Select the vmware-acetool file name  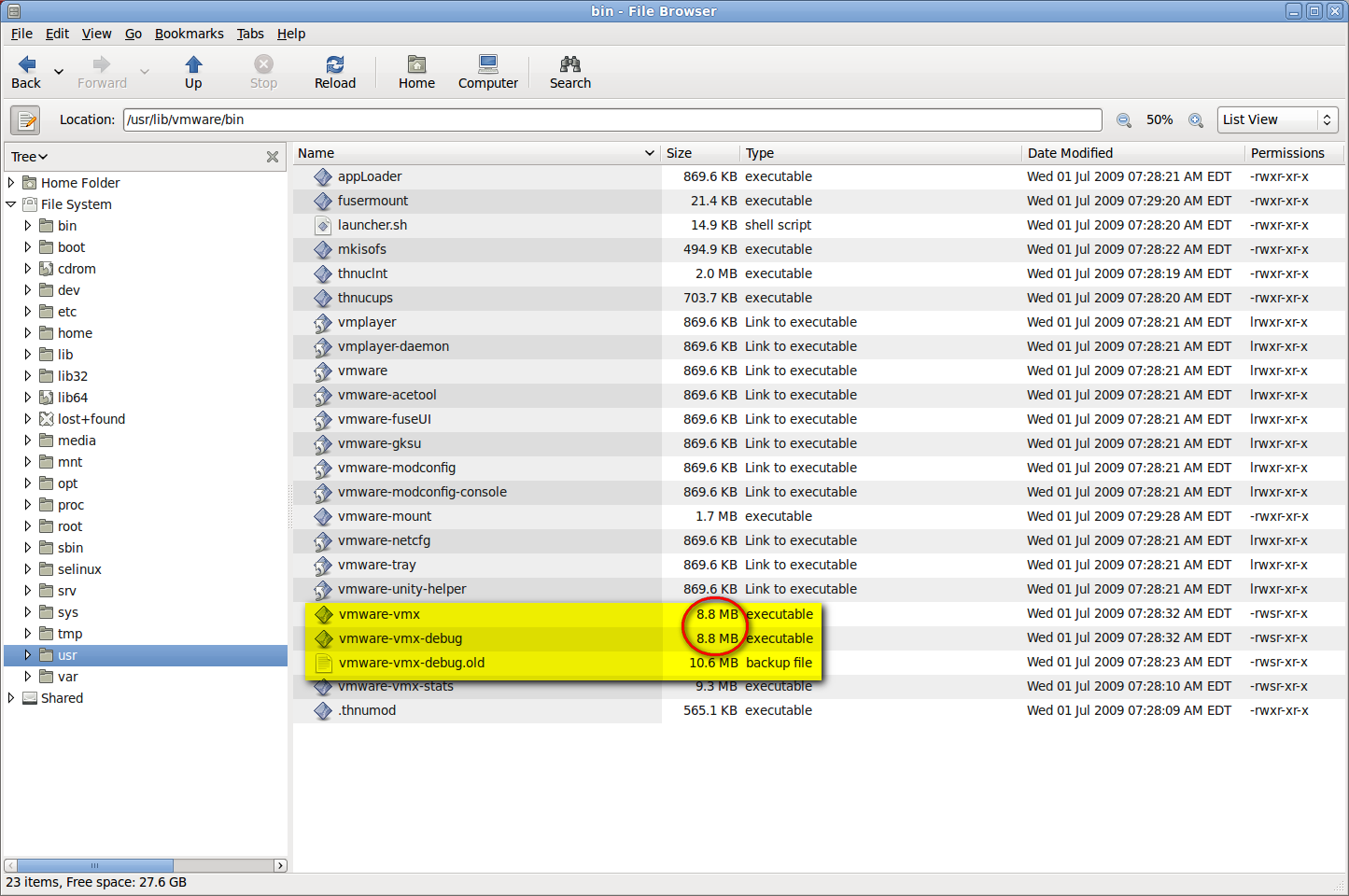[386, 395]
